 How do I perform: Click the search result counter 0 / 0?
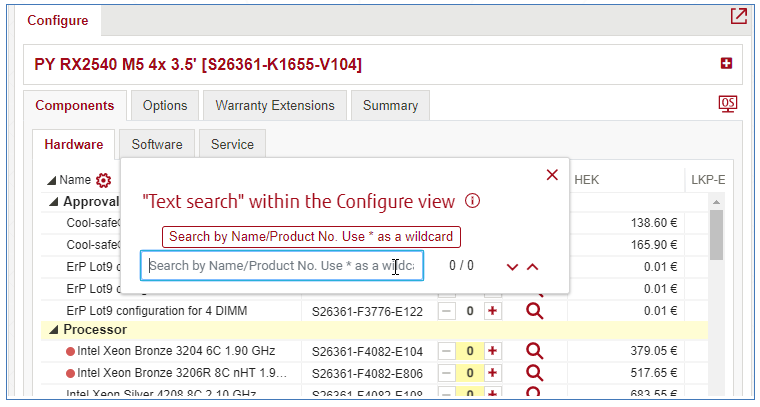click(x=461, y=266)
